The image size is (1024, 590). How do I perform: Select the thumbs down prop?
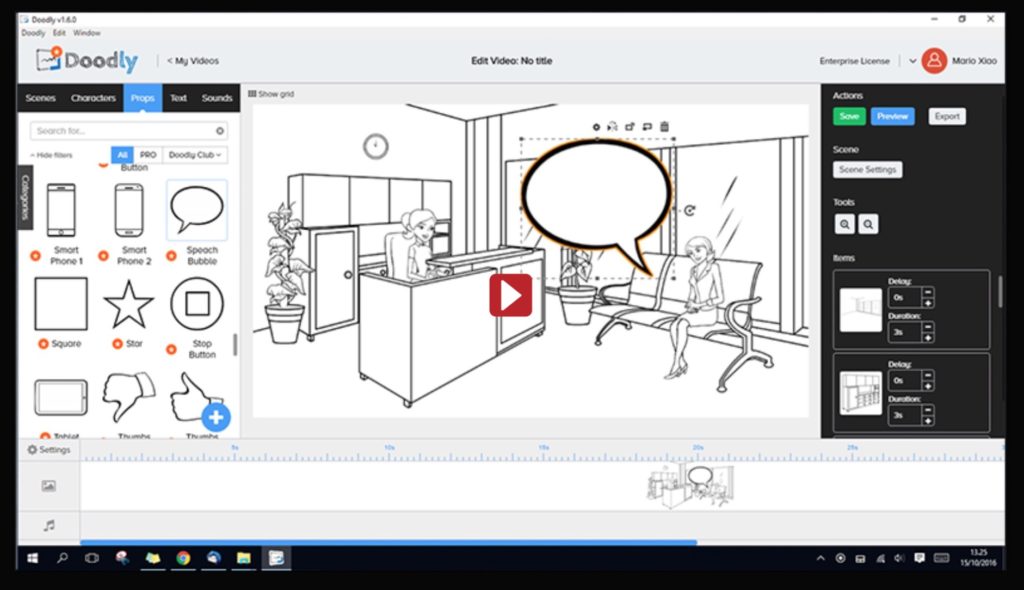[129, 397]
